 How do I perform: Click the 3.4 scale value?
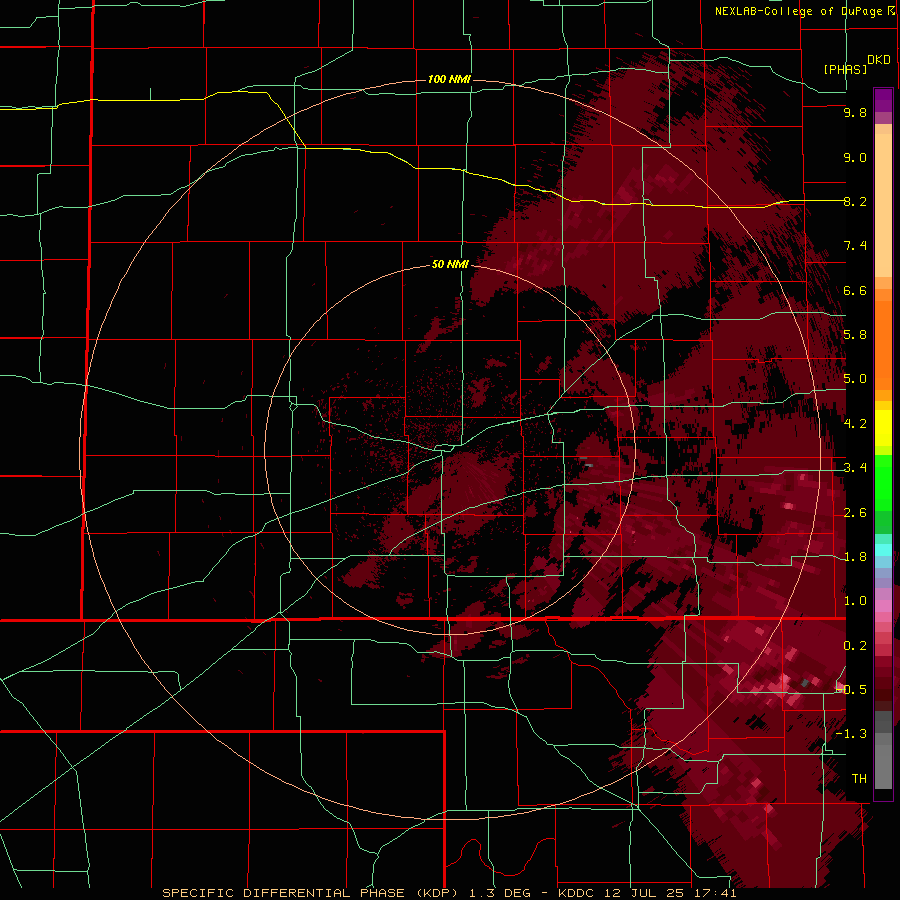coord(855,468)
